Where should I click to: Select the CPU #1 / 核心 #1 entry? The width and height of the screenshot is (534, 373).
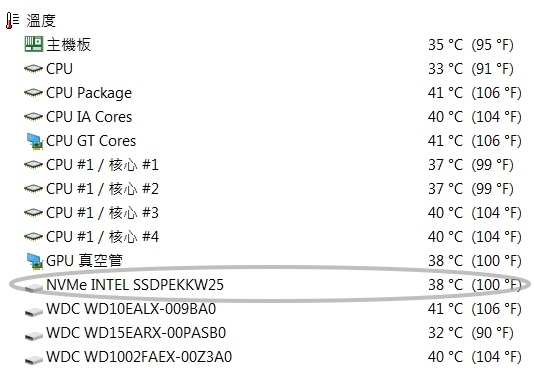point(102,165)
